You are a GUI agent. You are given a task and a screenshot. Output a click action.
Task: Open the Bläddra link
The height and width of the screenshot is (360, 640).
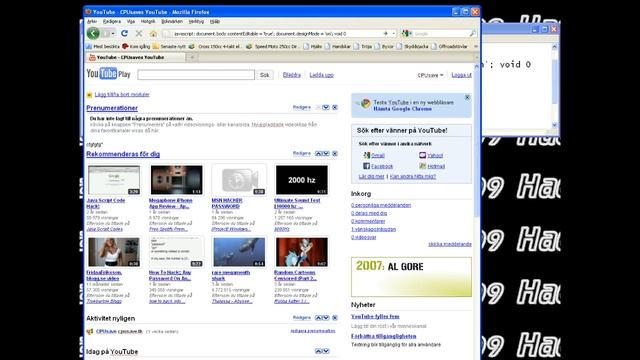pos(291,75)
